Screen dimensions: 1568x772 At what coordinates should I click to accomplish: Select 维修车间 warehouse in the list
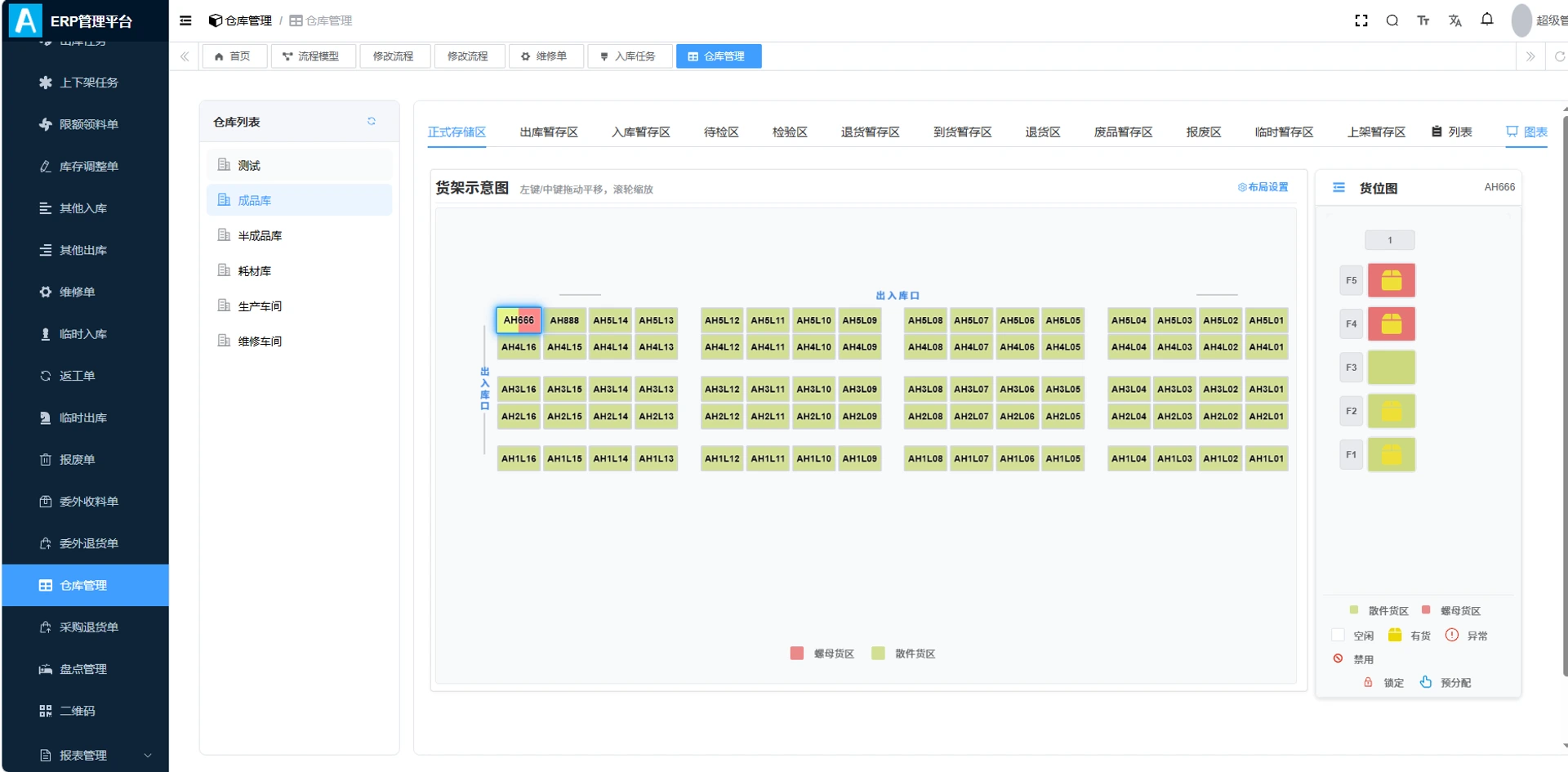pyautogui.click(x=299, y=341)
